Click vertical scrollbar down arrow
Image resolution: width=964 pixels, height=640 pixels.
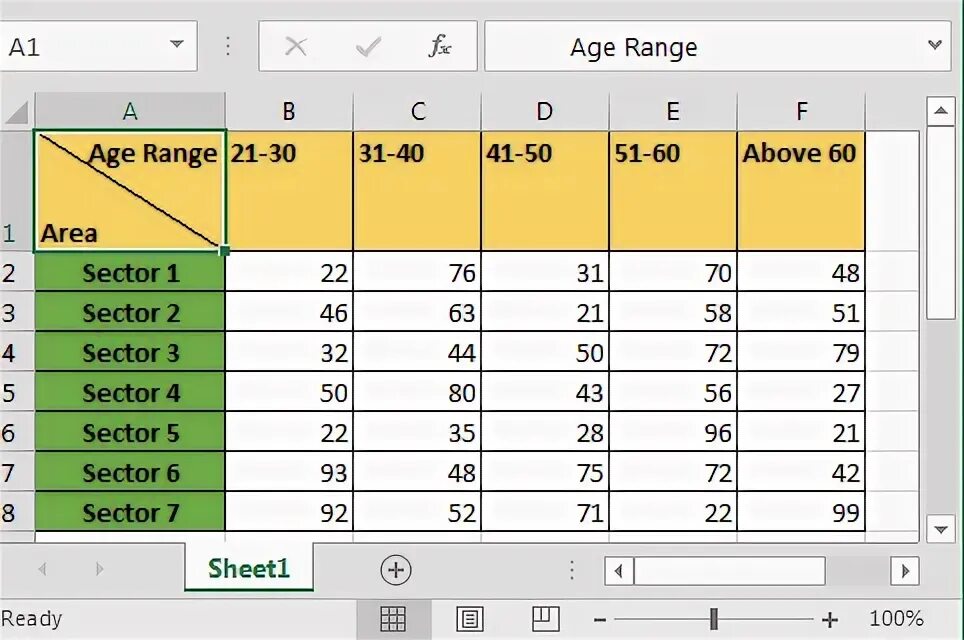coord(940,529)
